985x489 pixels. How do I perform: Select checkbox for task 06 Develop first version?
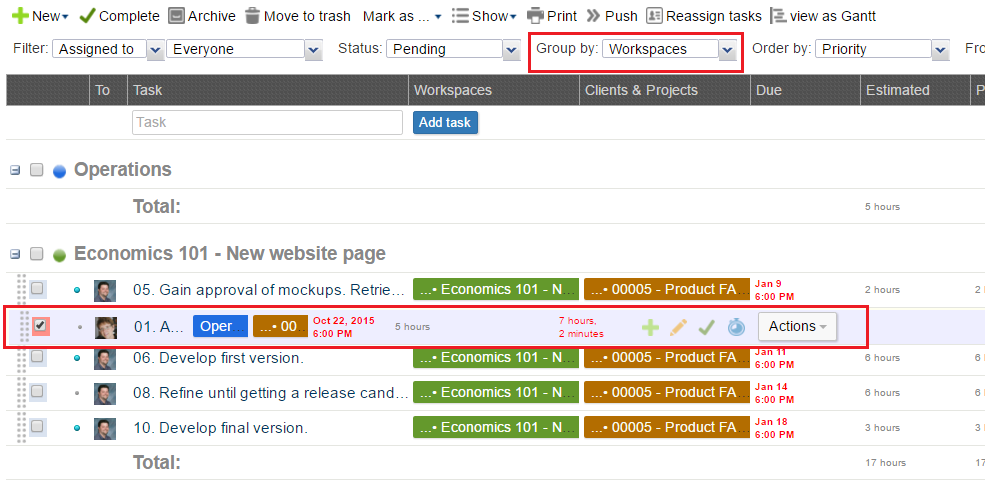pyautogui.click(x=37, y=358)
